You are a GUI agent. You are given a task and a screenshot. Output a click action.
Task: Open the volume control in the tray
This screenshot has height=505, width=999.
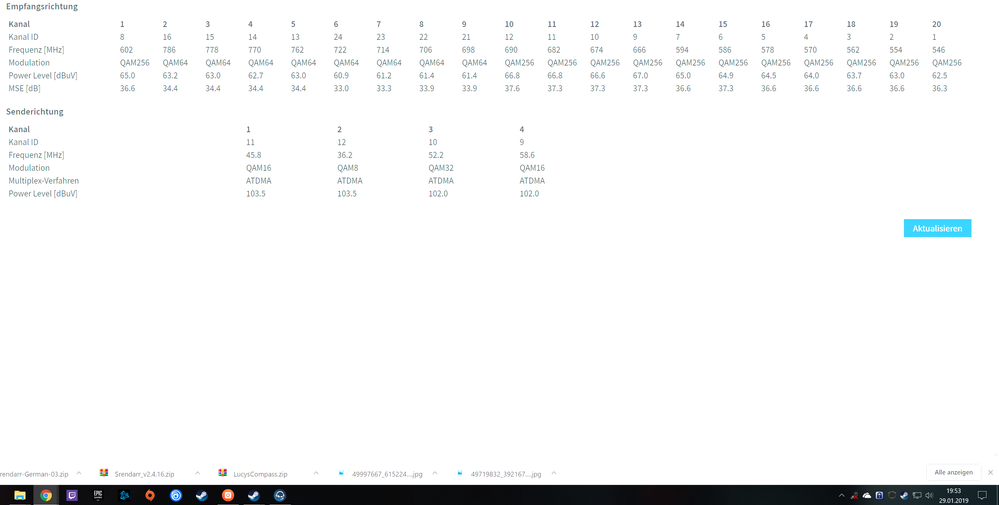coord(929,495)
